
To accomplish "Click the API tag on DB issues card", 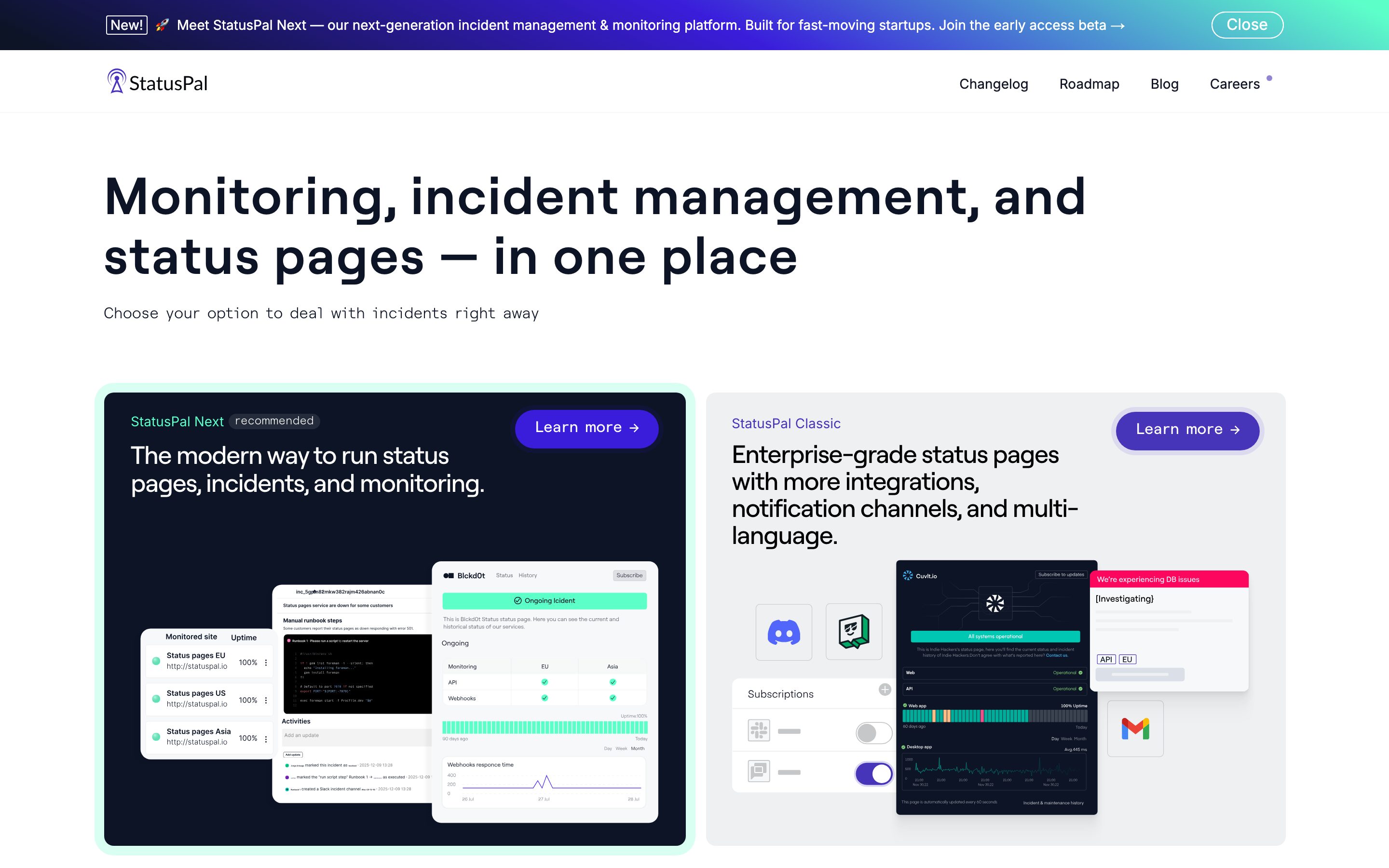I will pos(1105,660).
